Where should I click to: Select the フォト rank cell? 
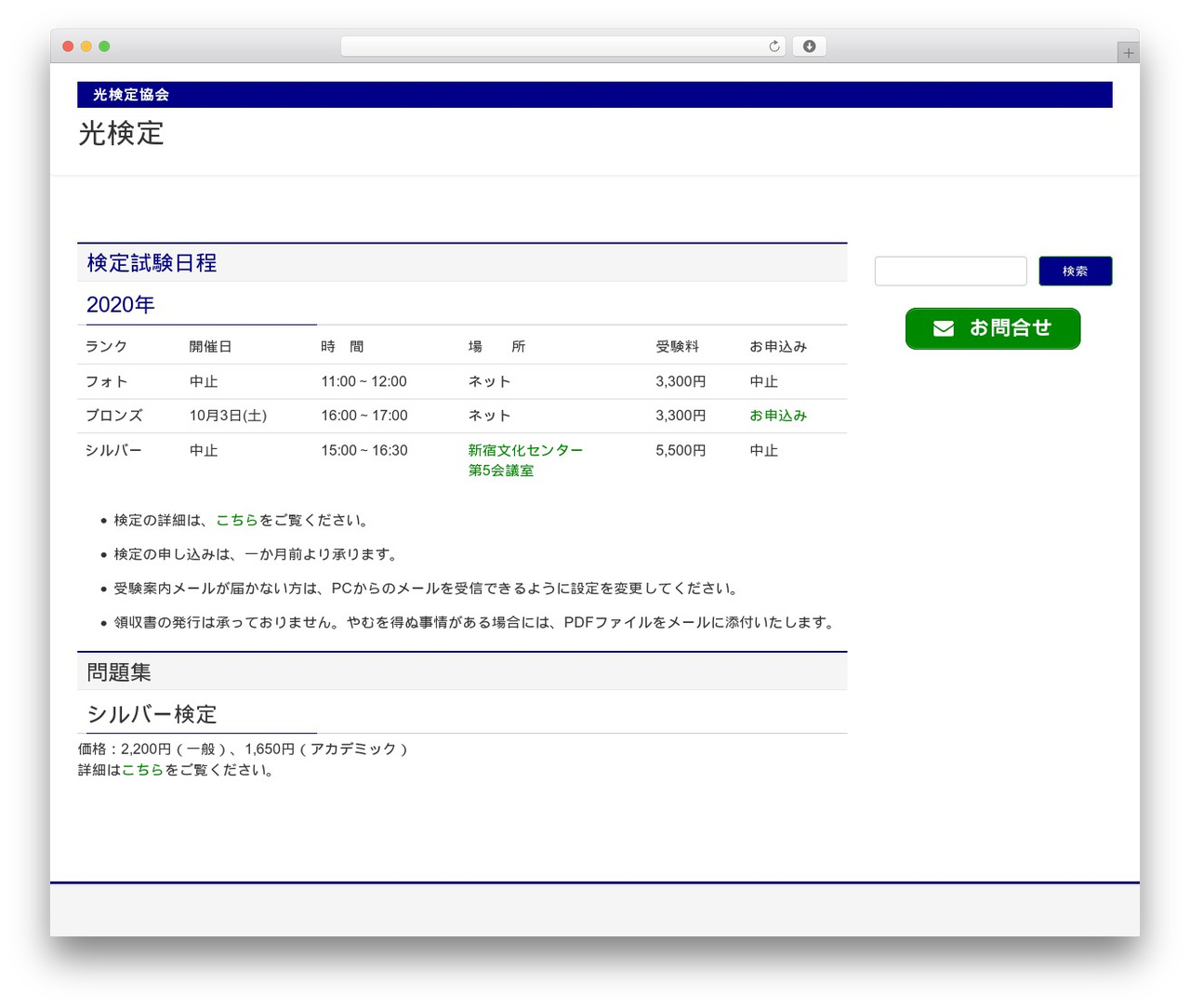coord(106,381)
